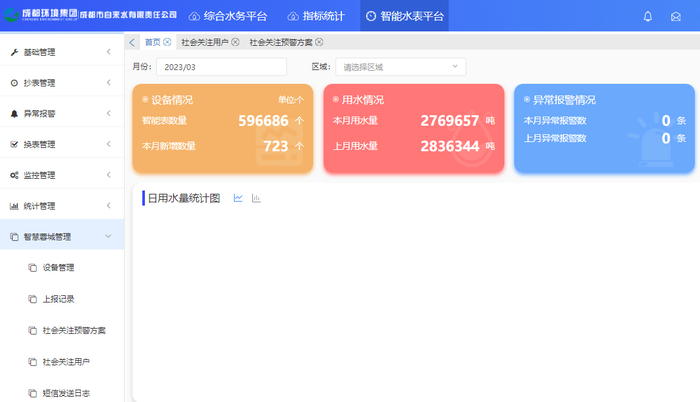Click the monthly new count 723
This screenshot has height=402, width=700.
pyautogui.click(x=276, y=146)
